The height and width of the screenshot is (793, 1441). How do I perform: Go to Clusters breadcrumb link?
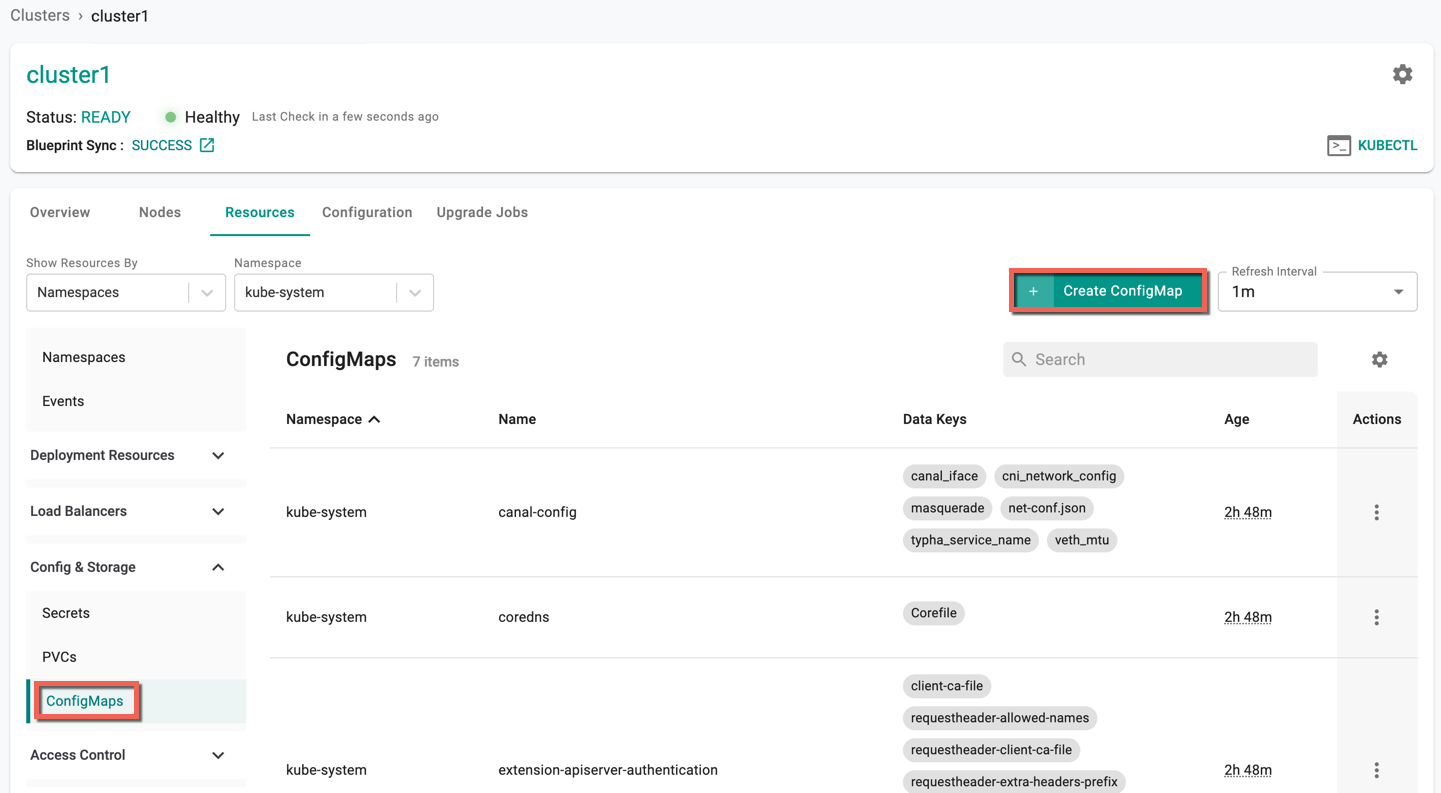click(40, 15)
